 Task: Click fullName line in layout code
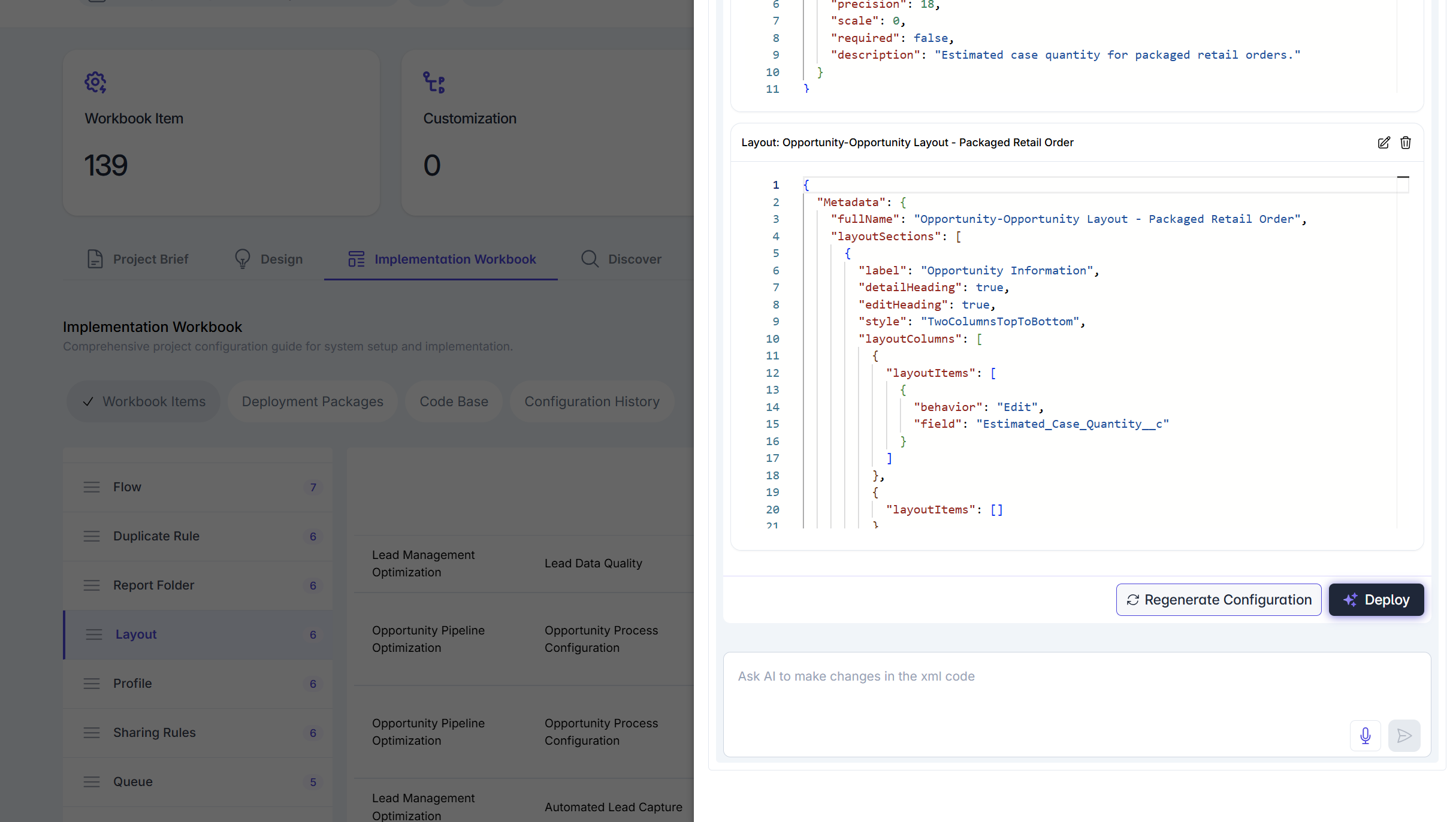tap(1068, 219)
